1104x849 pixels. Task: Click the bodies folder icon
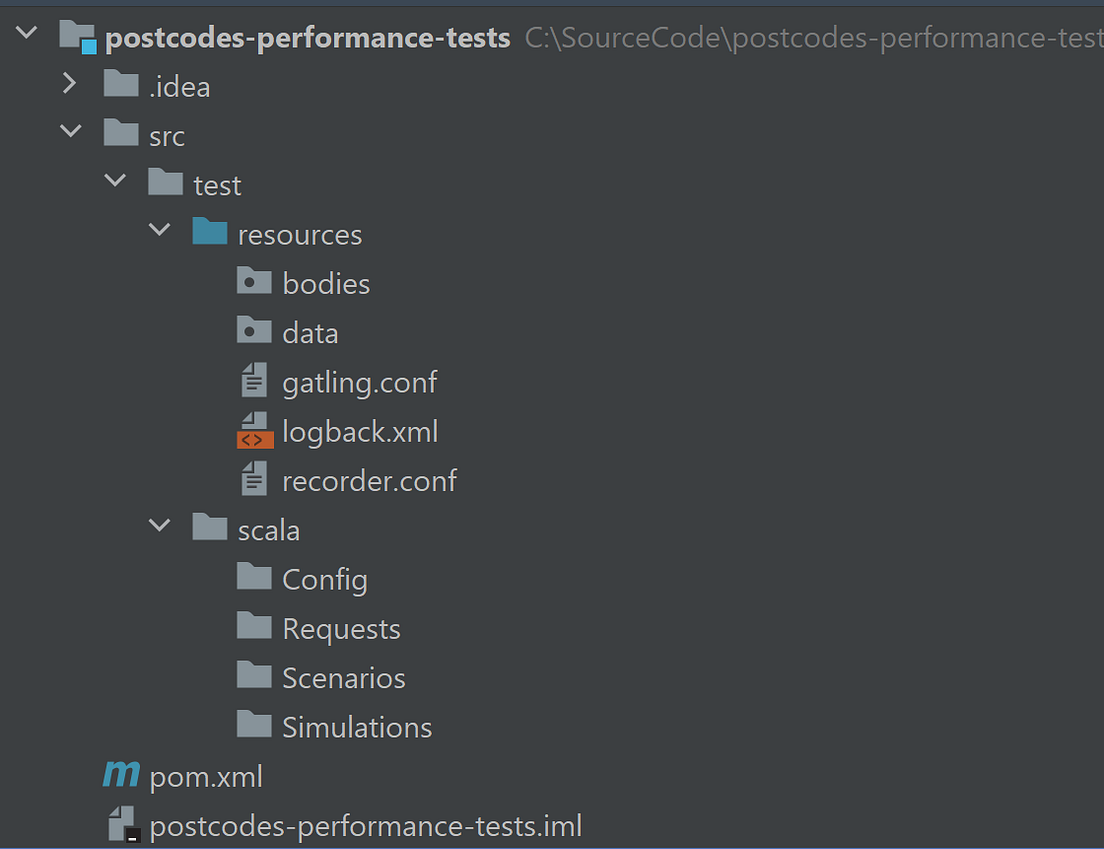tap(253, 281)
